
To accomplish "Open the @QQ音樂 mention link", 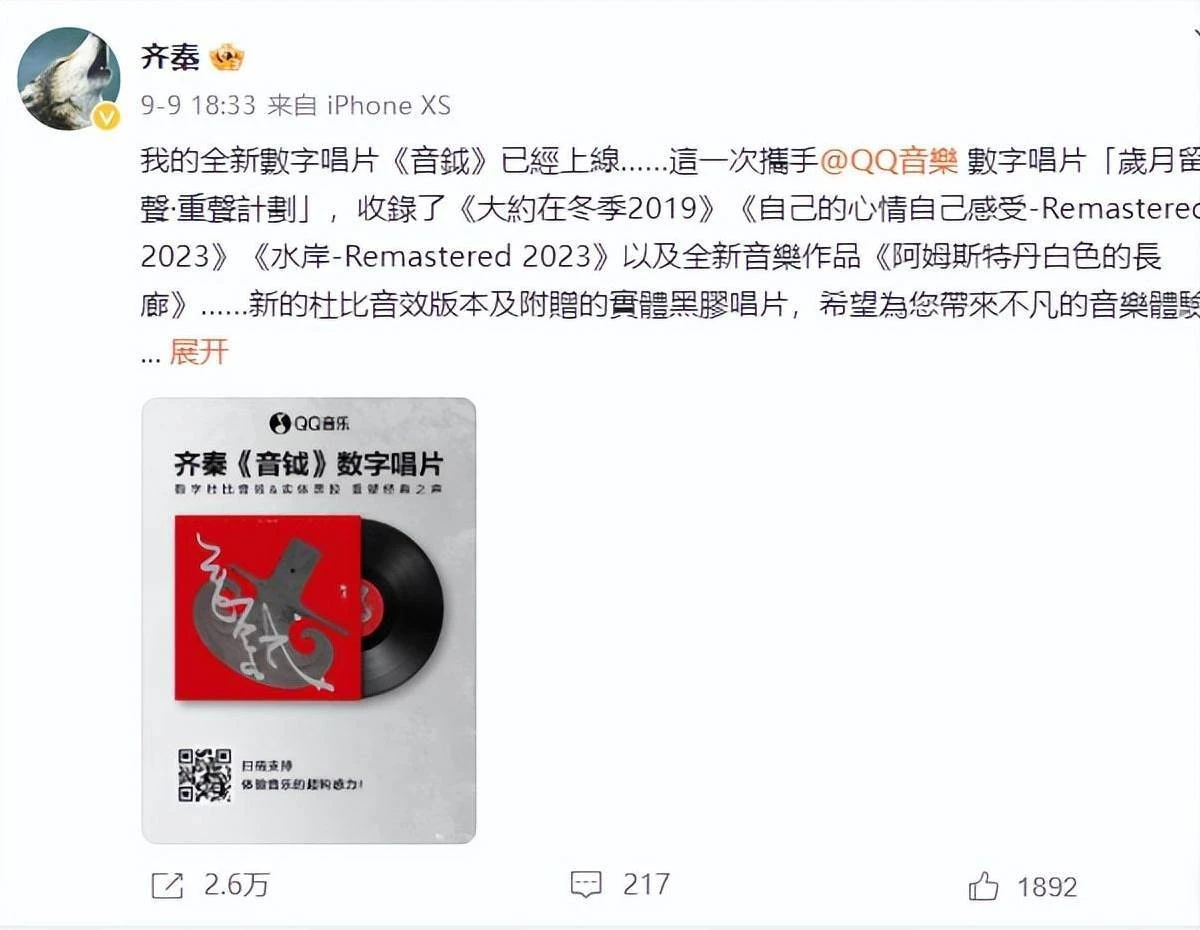I will pos(889,160).
